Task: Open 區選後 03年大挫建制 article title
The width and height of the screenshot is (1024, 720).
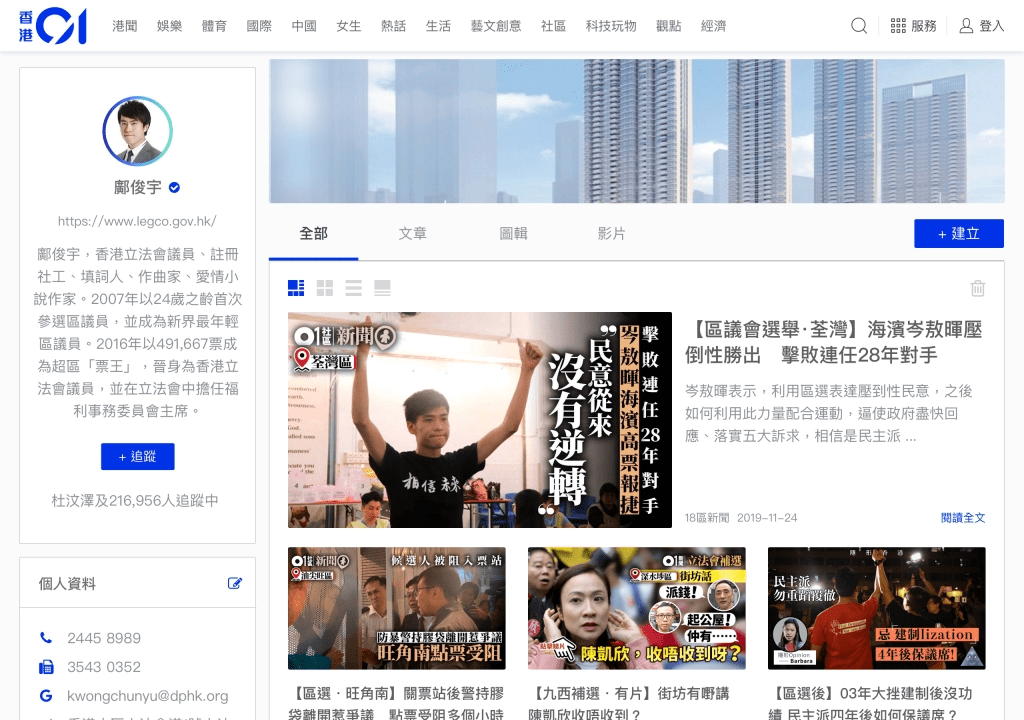Action: (x=871, y=704)
